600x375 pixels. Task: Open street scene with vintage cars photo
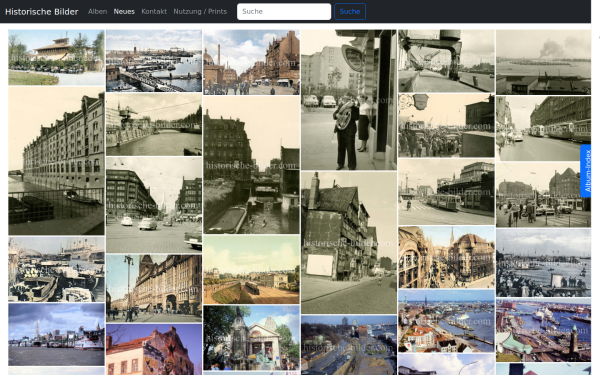click(154, 205)
